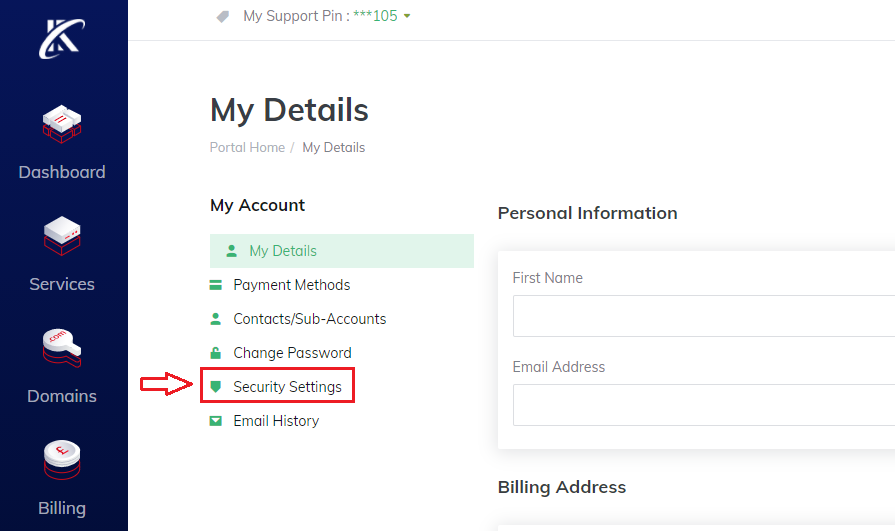Viewport: 895px width, 531px height.
Task: Click the tag icon beside My Support Pin
Action: 223,16
